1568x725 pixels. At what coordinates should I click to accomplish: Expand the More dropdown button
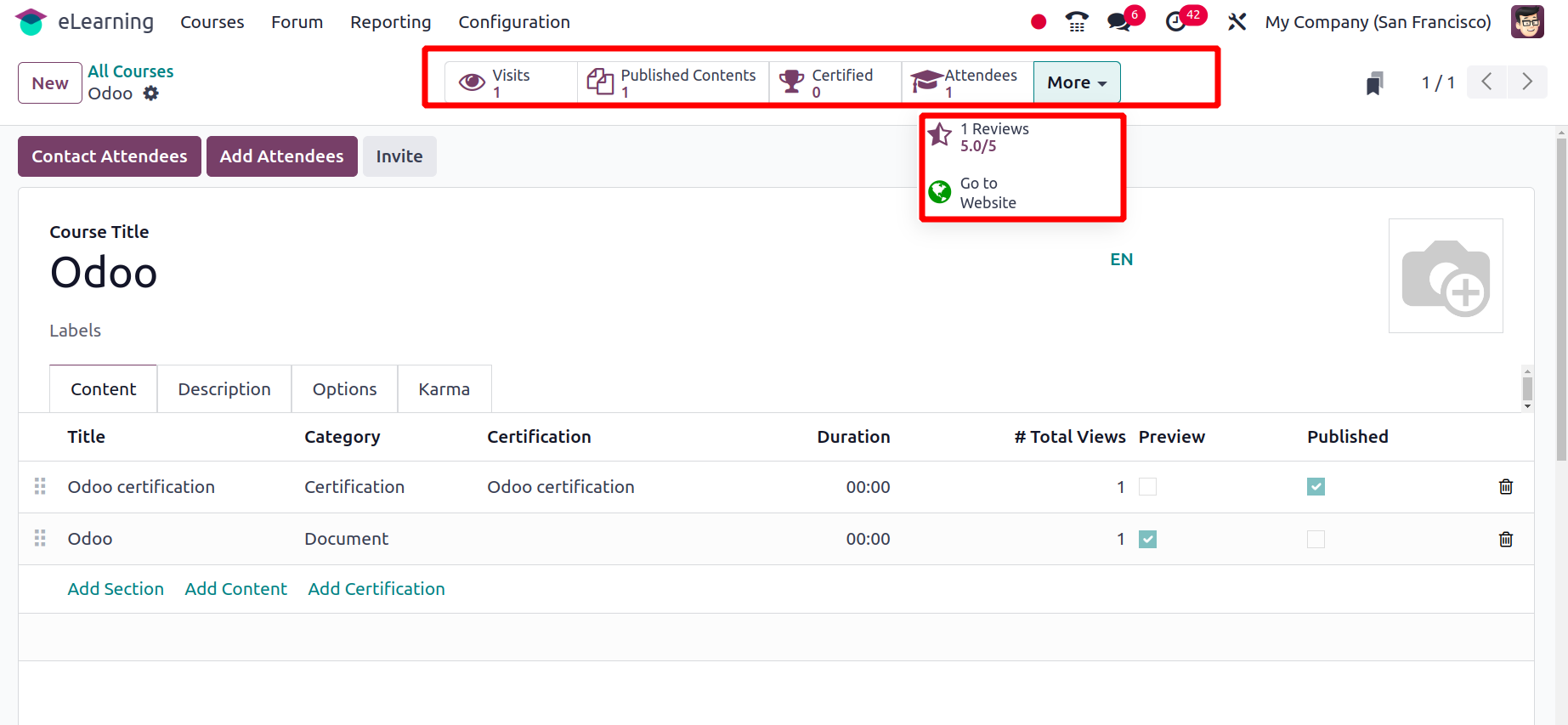coord(1077,82)
